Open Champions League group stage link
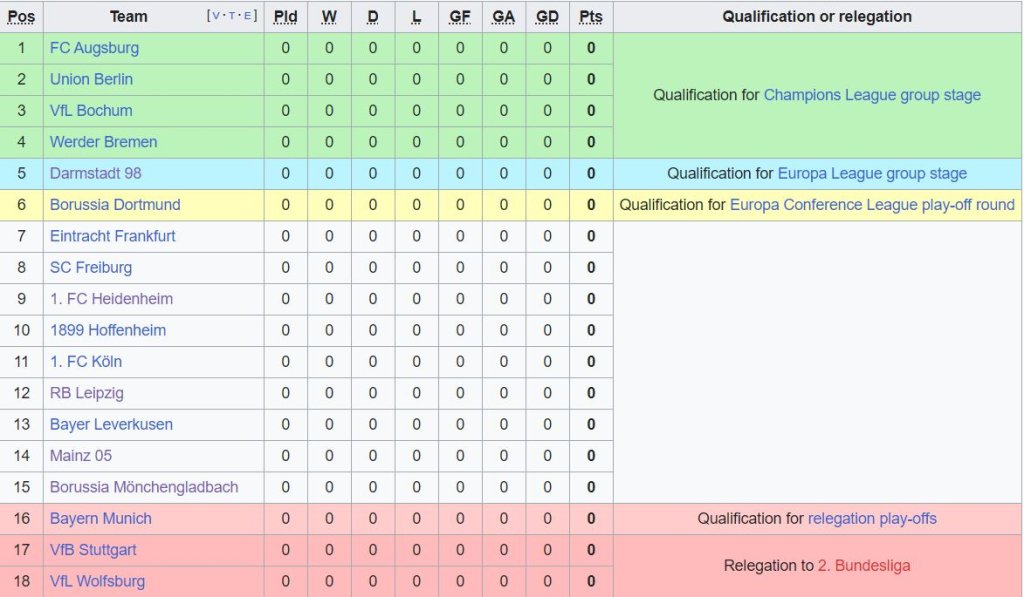 pyautogui.click(x=872, y=95)
